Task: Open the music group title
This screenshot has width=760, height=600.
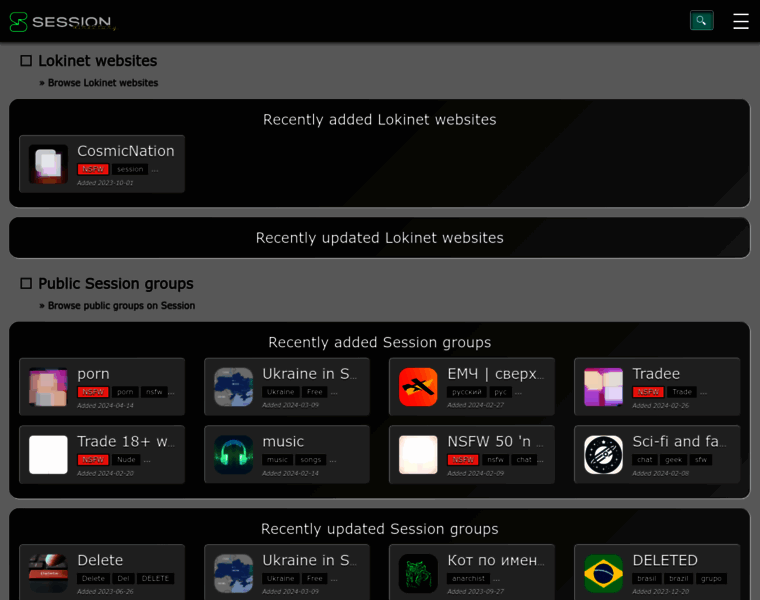Action: [283, 442]
